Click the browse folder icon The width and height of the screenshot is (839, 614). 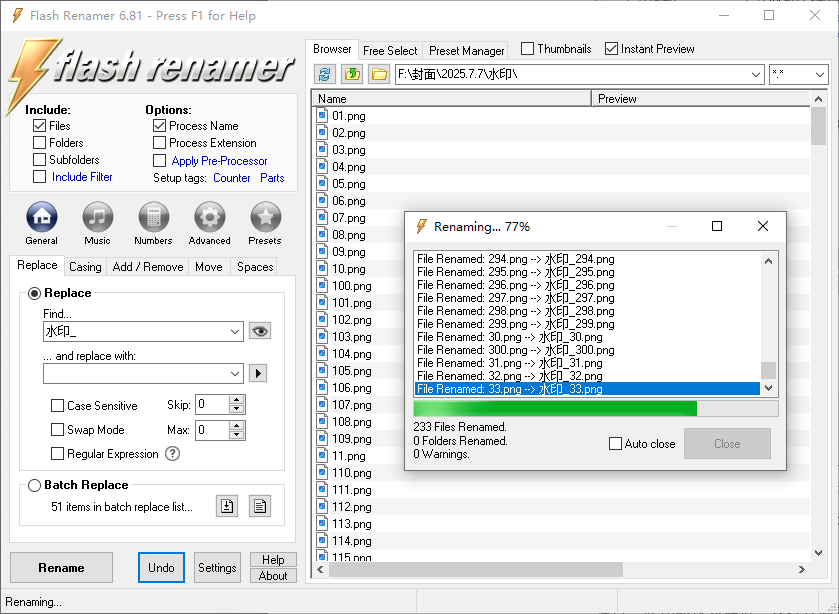(x=378, y=74)
